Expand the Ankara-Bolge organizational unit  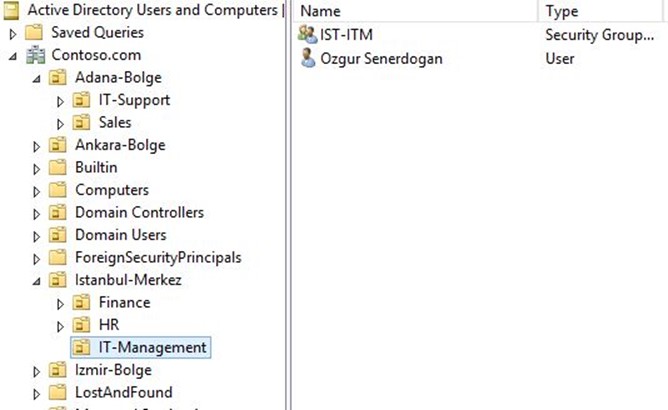[37, 147]
